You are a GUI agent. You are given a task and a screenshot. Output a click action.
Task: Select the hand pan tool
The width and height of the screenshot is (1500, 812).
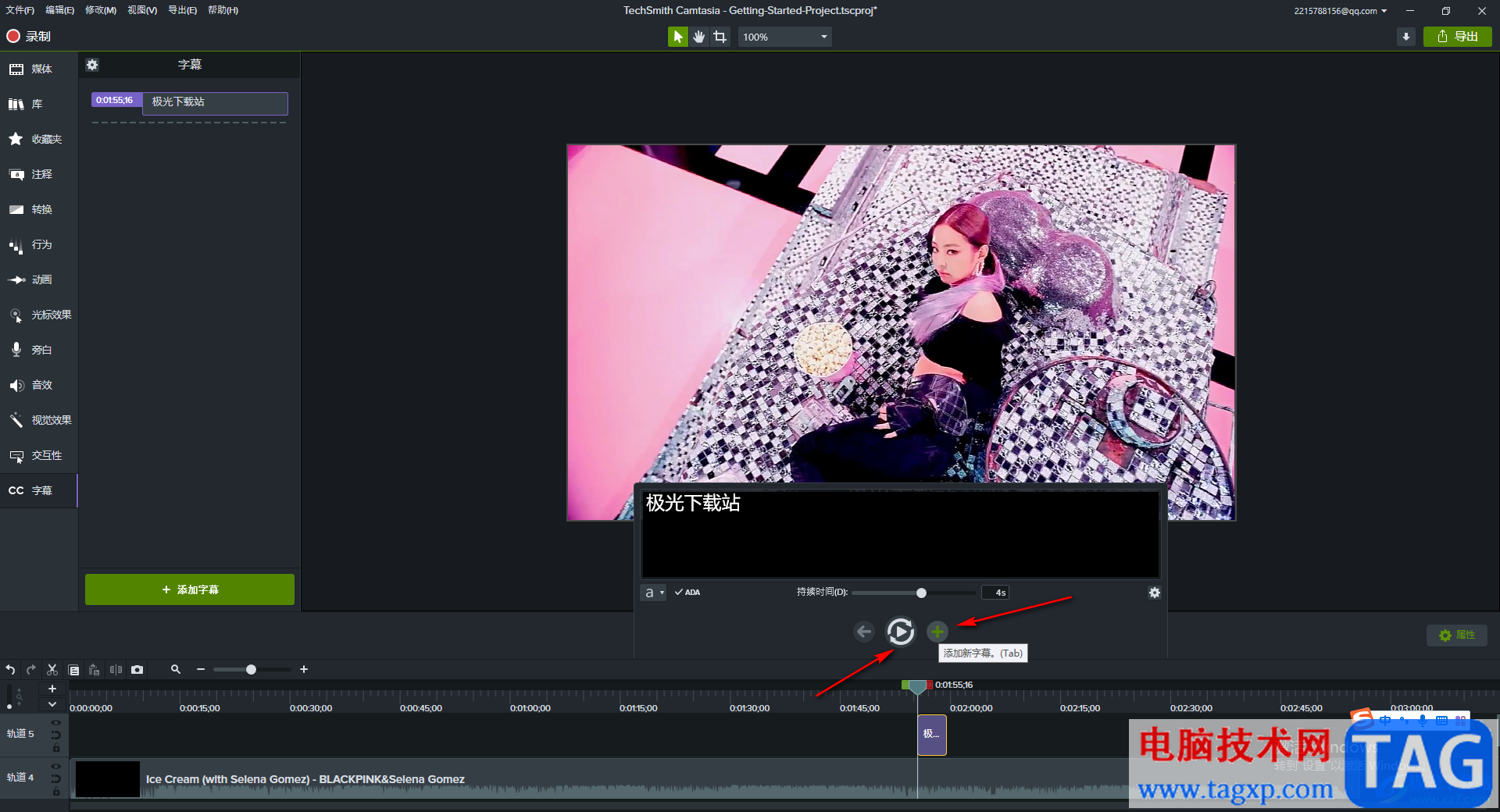[698, 37]
